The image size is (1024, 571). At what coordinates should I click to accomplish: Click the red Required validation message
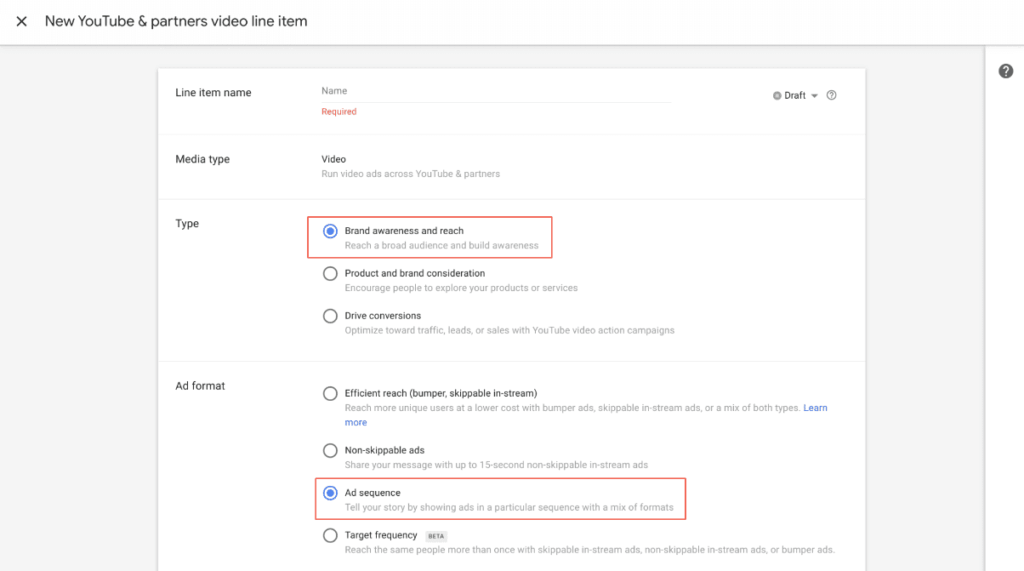(x=338, y=112)
